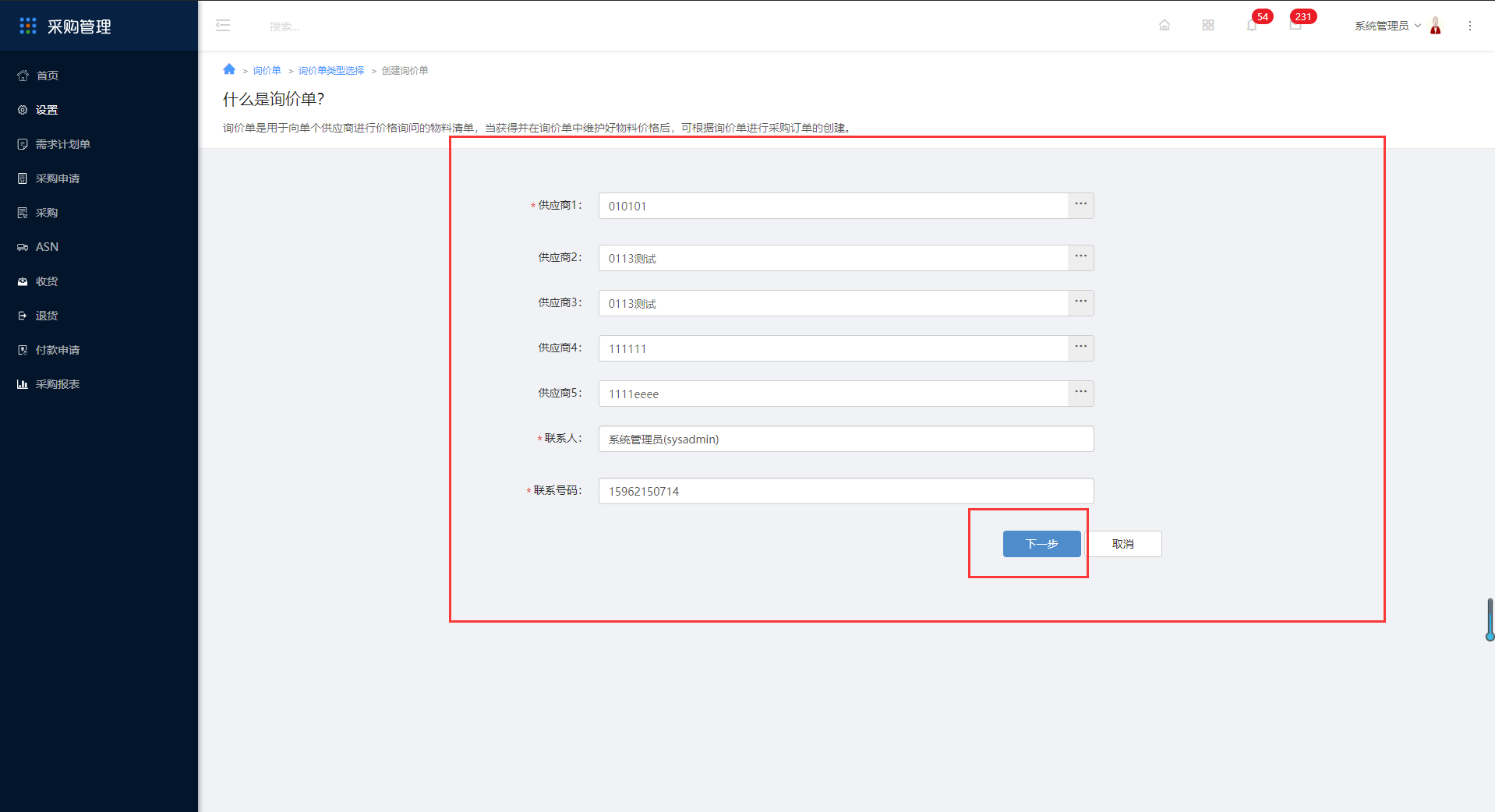Open supplier picker for 供应商5
The height and width of the screenshot is (812, 1495).
click(x=1081, y=394)
